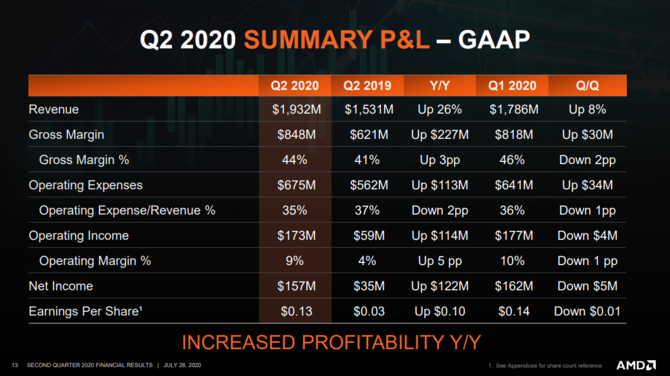Select the Down 2pp cell in Q/Q column
This screenshot has width=670, height=376.
point(587,160)
